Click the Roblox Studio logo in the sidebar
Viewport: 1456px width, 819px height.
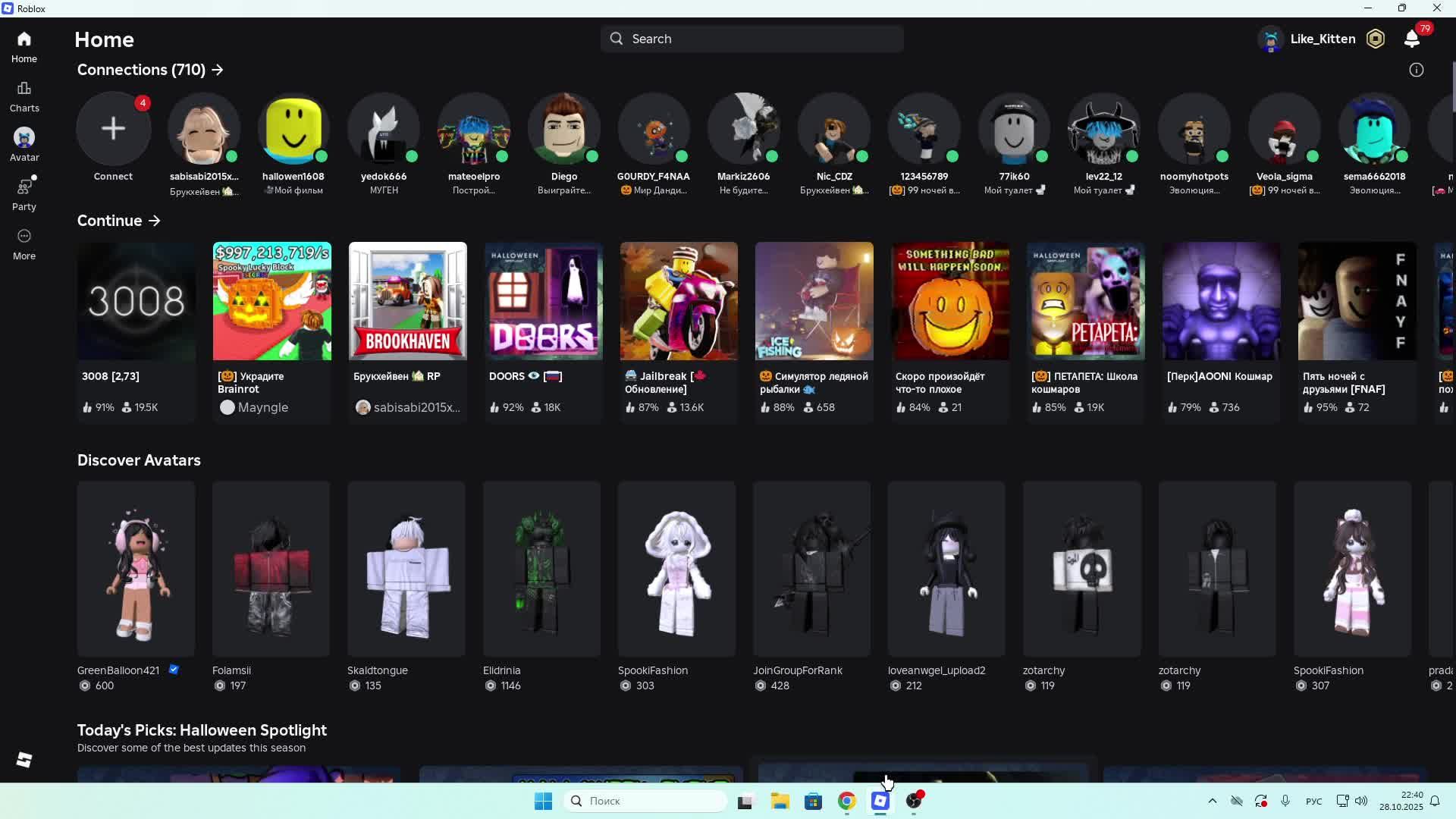pyautogui.click(x=24, y=760)
